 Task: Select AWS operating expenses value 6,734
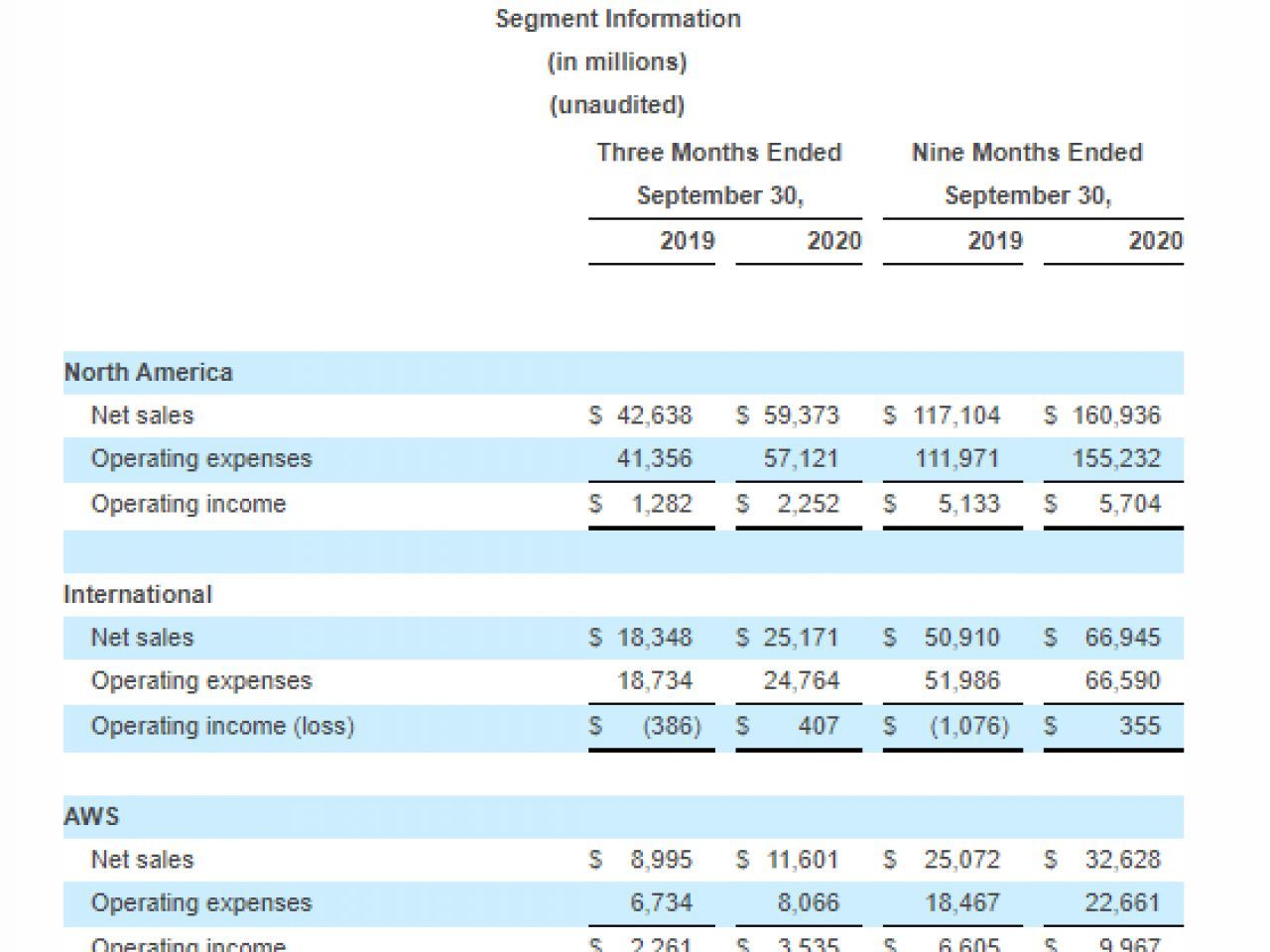pyautogui.click(x=662, y=903)
